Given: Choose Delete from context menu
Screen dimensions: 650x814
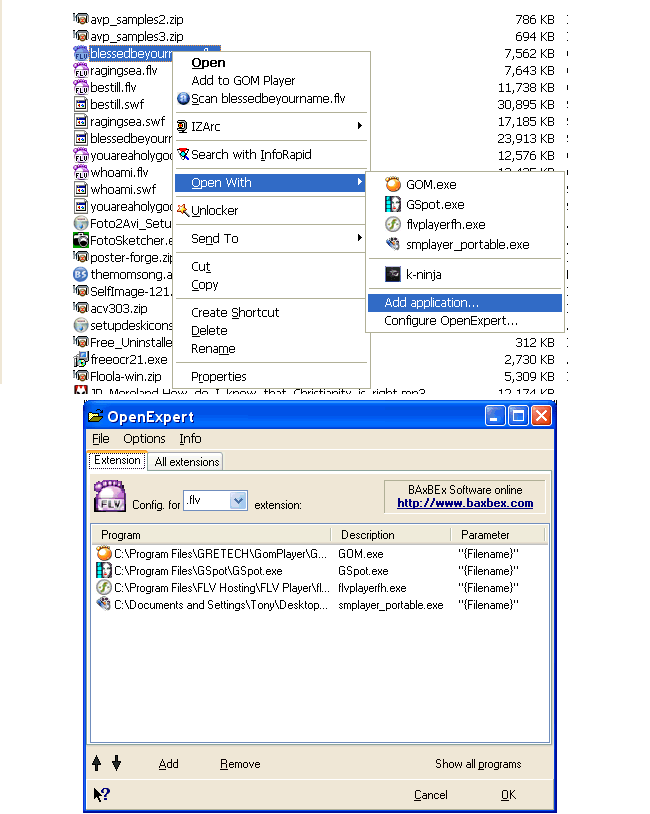Looking at the screenshot, I should [x=209, y=331].
